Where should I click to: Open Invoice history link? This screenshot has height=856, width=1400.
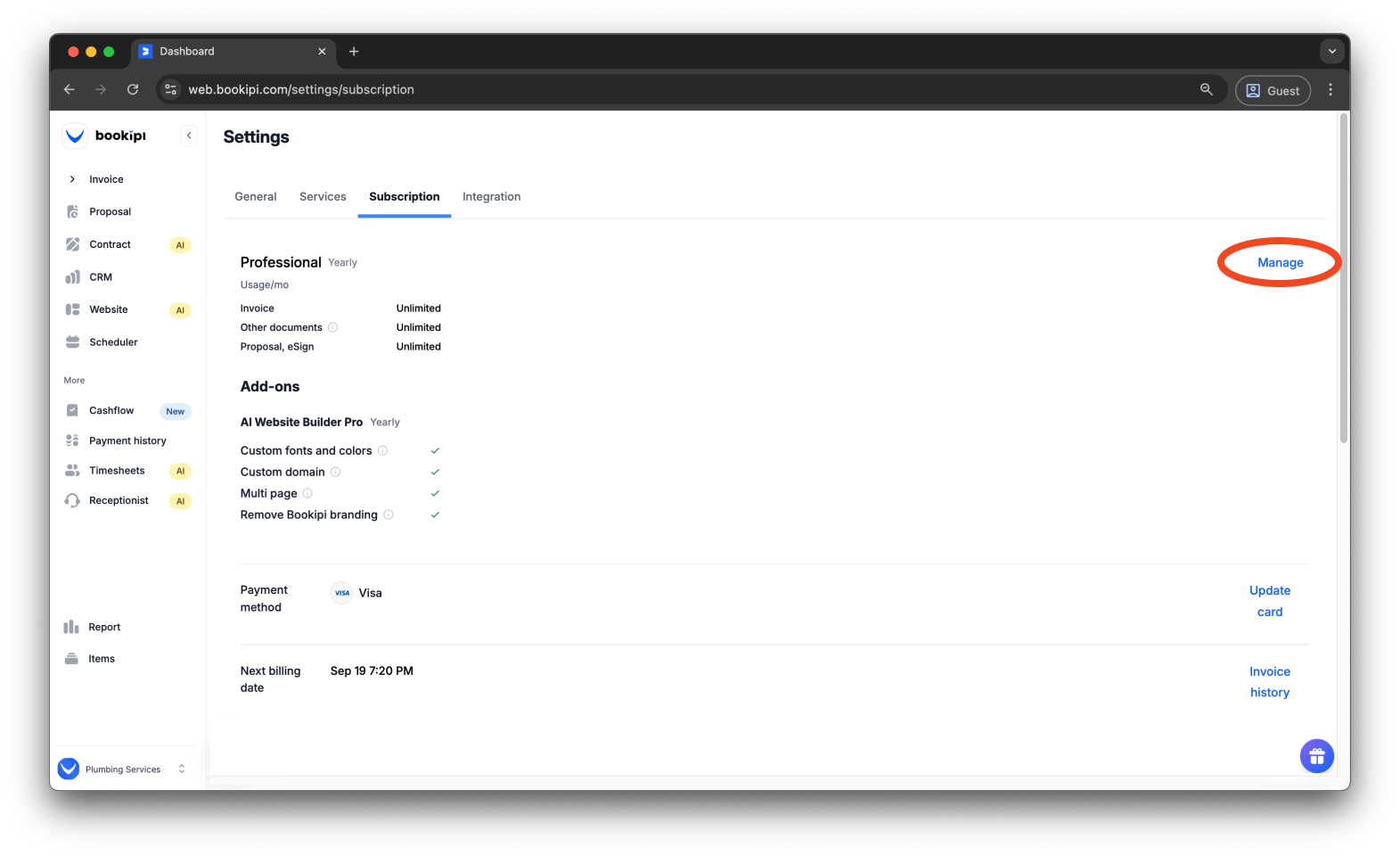point(1270,682)
